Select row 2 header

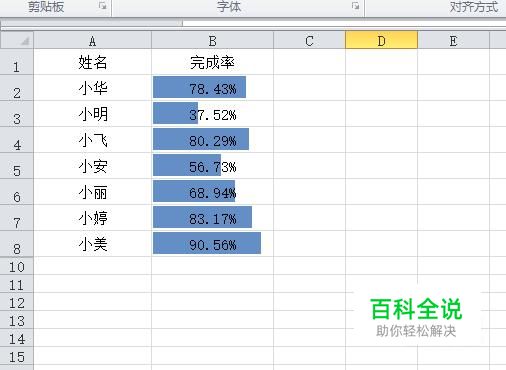click(17, 88)
